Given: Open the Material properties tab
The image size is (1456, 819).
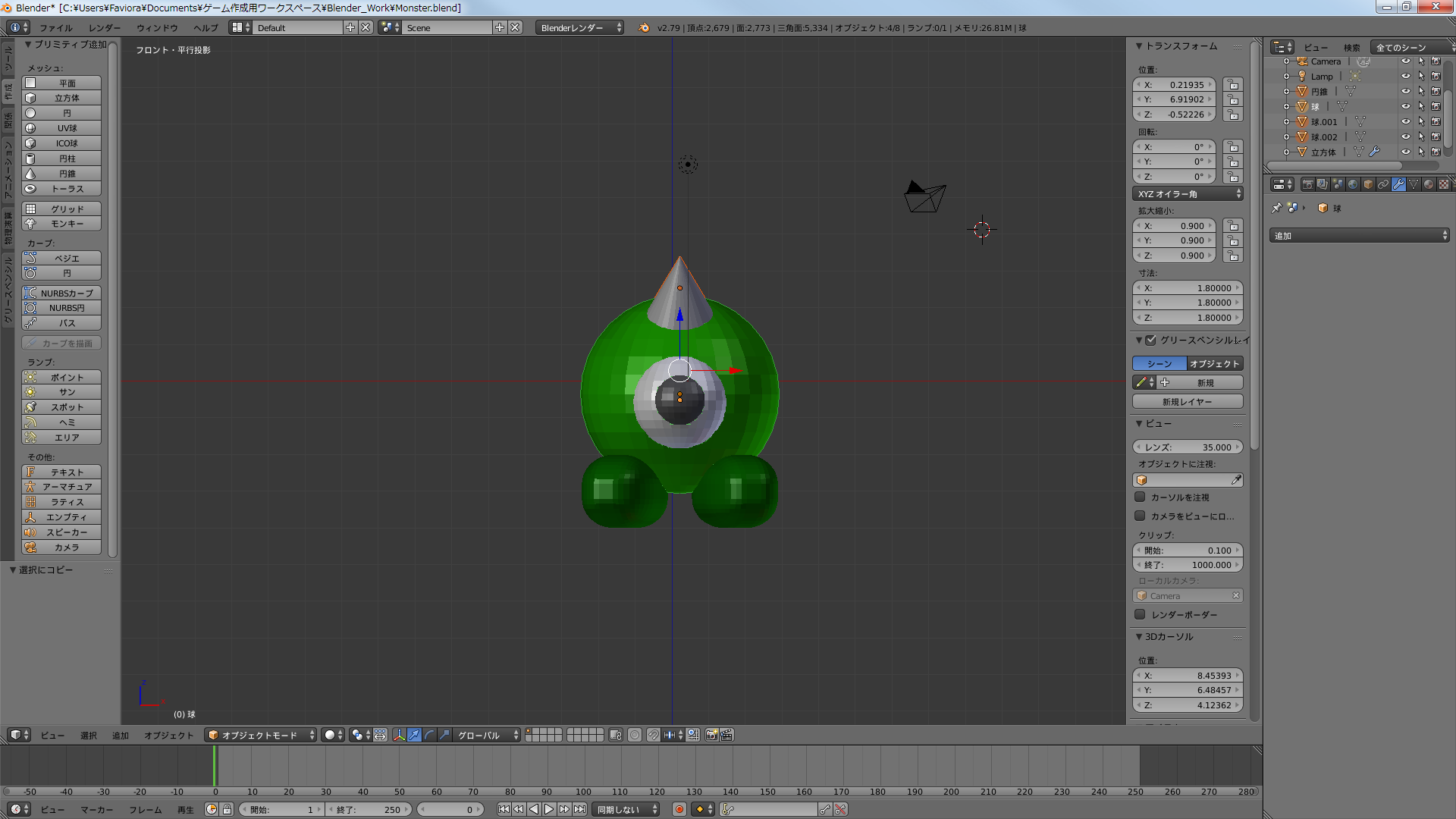Looking at the screenshot, I should point(1429,184).
